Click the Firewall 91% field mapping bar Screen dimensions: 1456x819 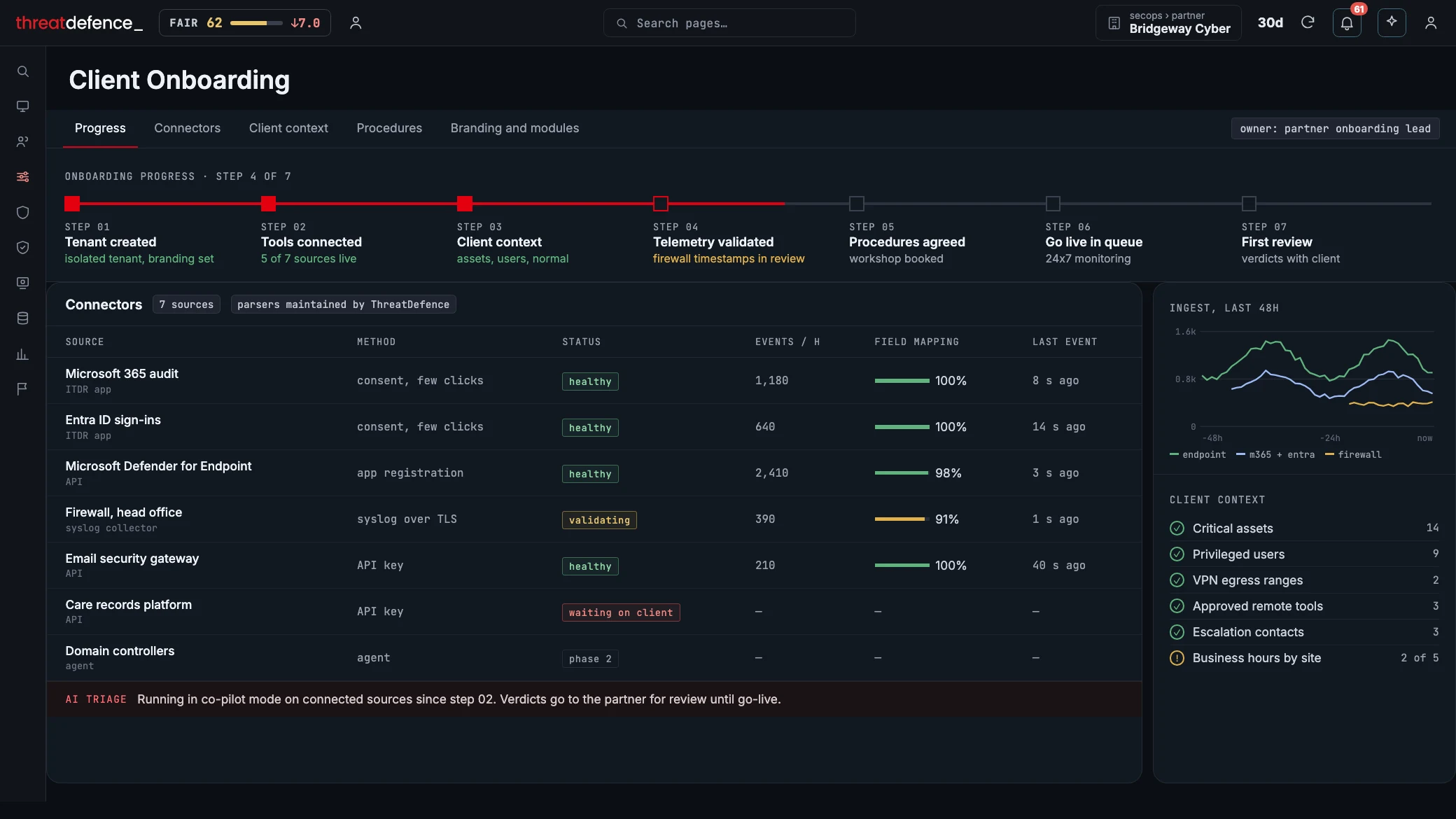coord(901,519)
